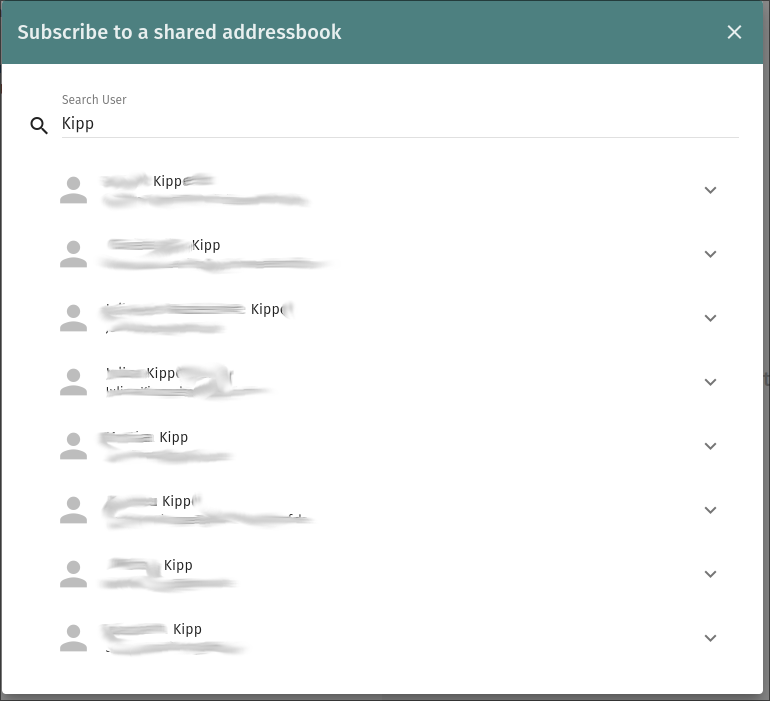Select the third result's person avatar icon
770x701 pixels.
coord(73,318)
